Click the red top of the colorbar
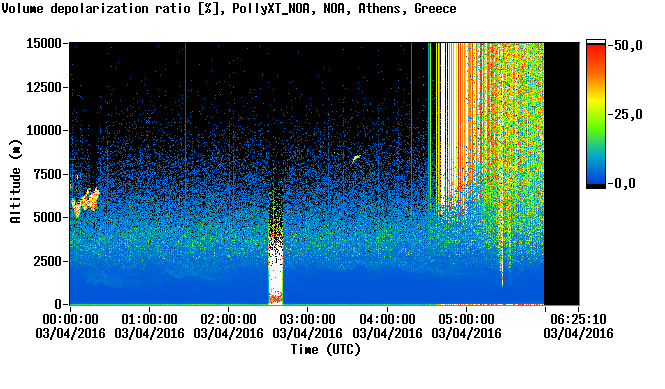The width and height of the screenshot is (665, 389). click(596, 49)
